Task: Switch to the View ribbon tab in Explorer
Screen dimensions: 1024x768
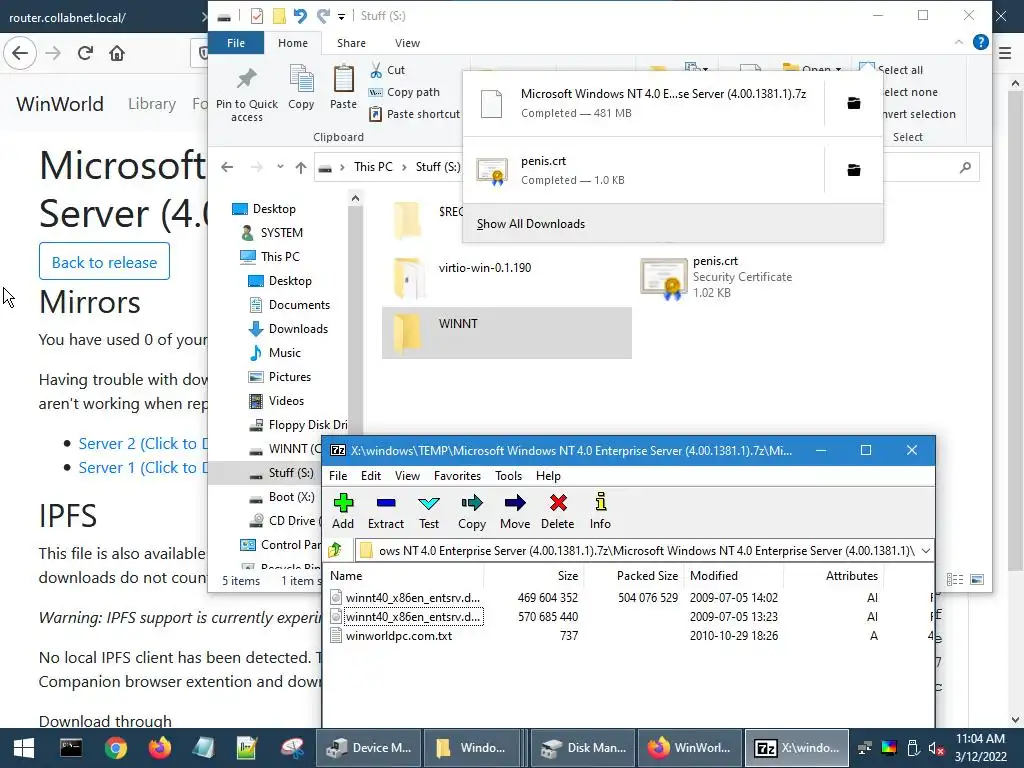Action: [407, 43]
